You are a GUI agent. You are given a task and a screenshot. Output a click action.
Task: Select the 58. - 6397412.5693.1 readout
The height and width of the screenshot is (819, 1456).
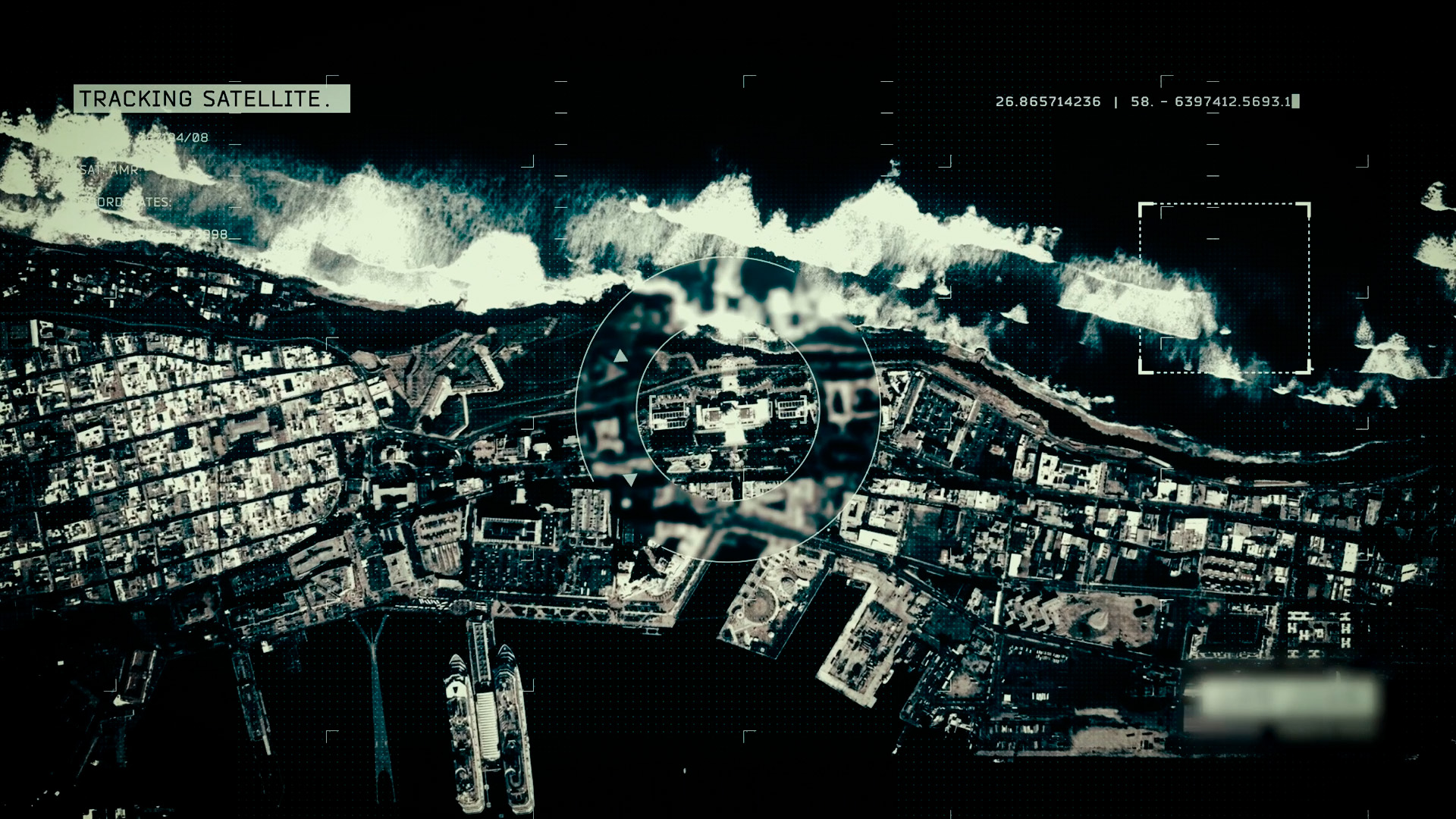pyautogui.click(x=1210, y=102)
